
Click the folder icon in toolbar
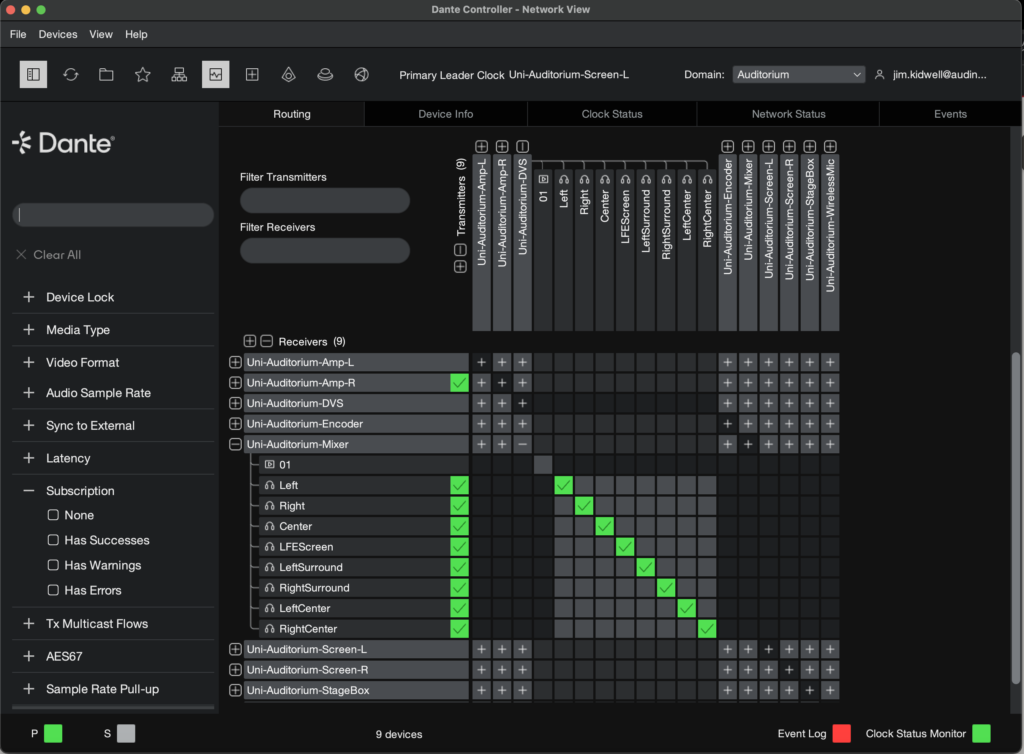[106, 75]
